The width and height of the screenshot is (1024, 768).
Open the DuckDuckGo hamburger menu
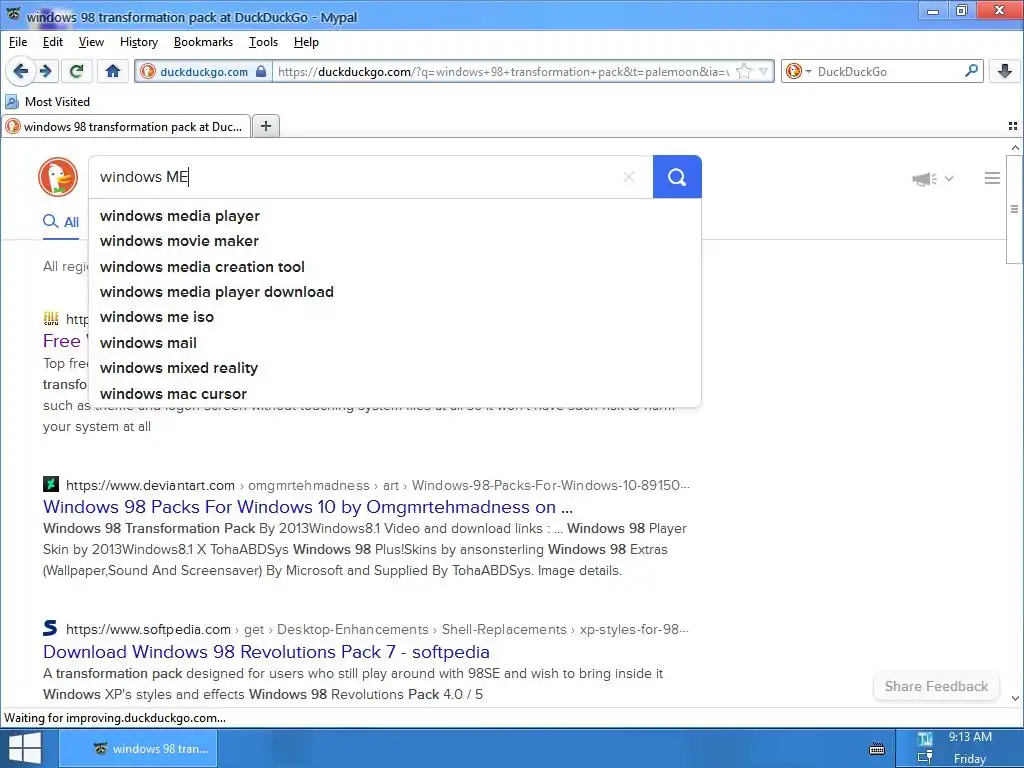(x=992, y=178)
